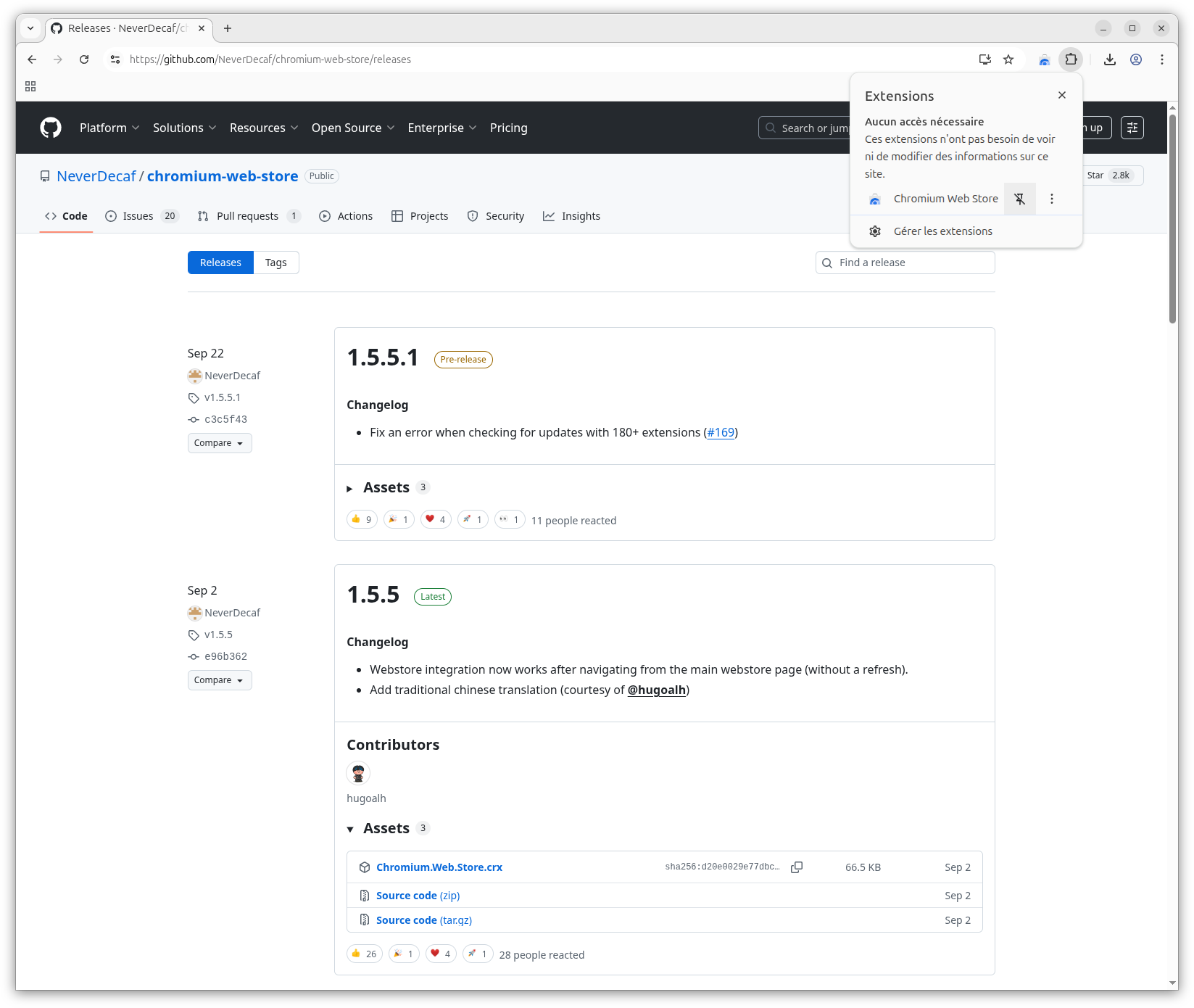The height and width of the screenshot is (1008, 1194).
Task: Unpin the Chromium Web Store extension
Action: pos(1019,199)
